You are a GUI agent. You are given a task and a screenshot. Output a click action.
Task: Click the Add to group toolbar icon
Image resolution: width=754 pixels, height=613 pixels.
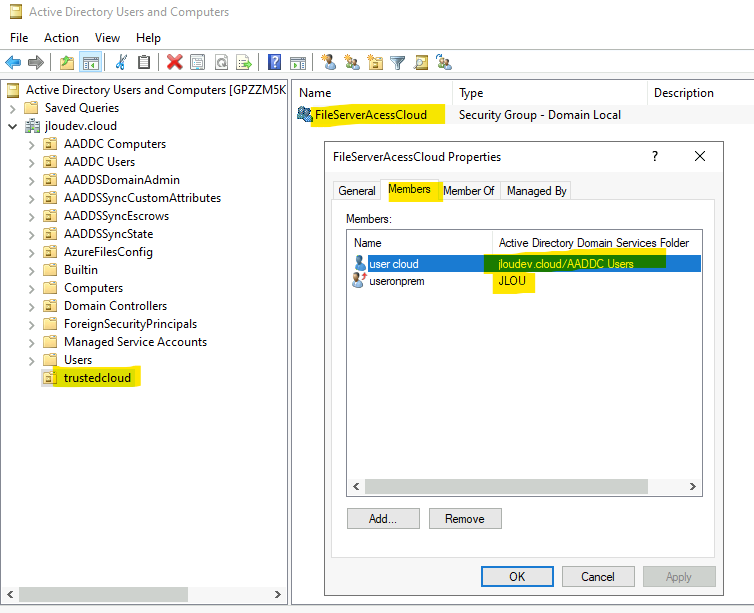coord(444,62)
